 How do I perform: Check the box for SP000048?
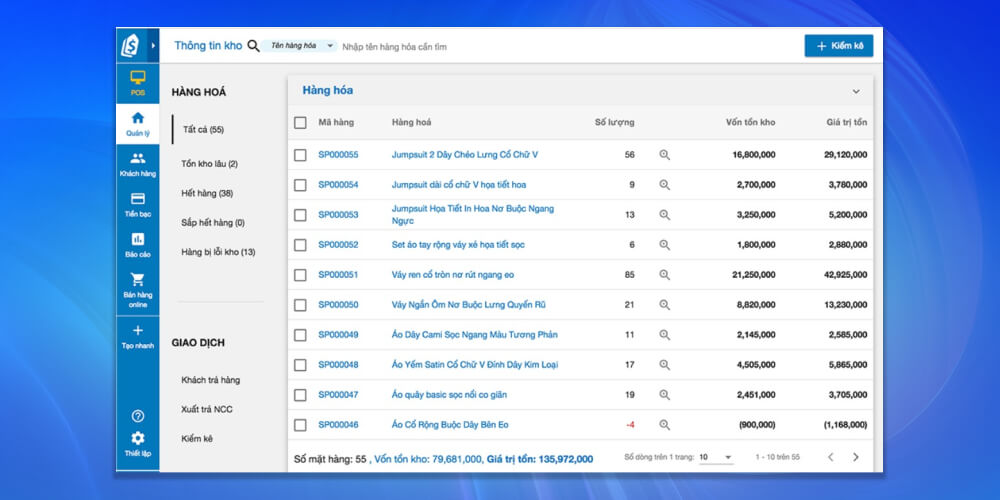click(300, 365)
